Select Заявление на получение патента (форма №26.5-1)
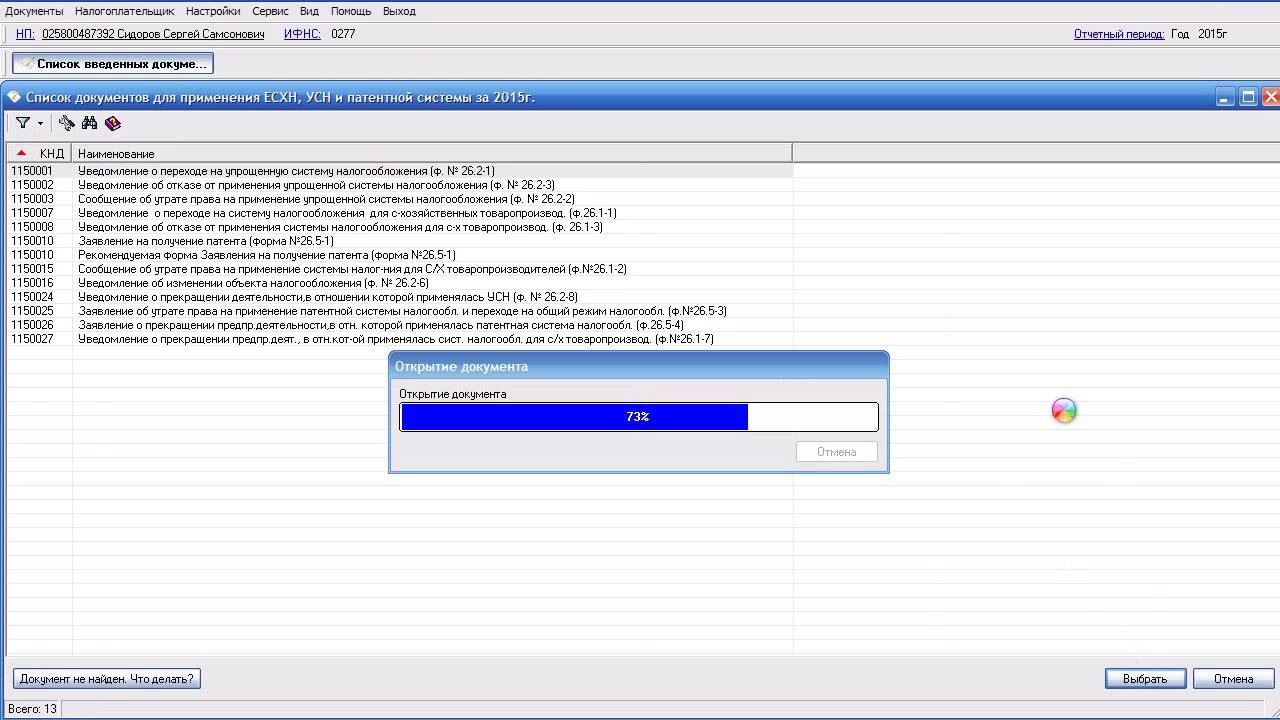Viewport: 1280px width, 720px height. 400,241
